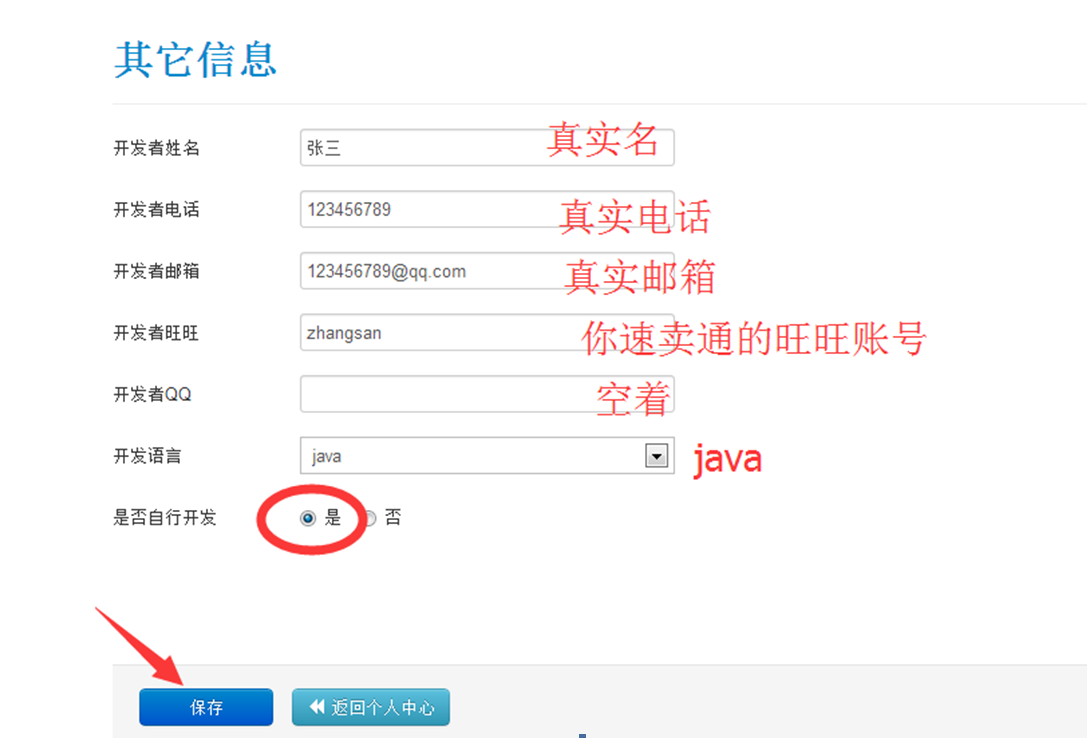Select the 是 radio button
Viewport: 1087px width, 738px height.
(308, 518)
